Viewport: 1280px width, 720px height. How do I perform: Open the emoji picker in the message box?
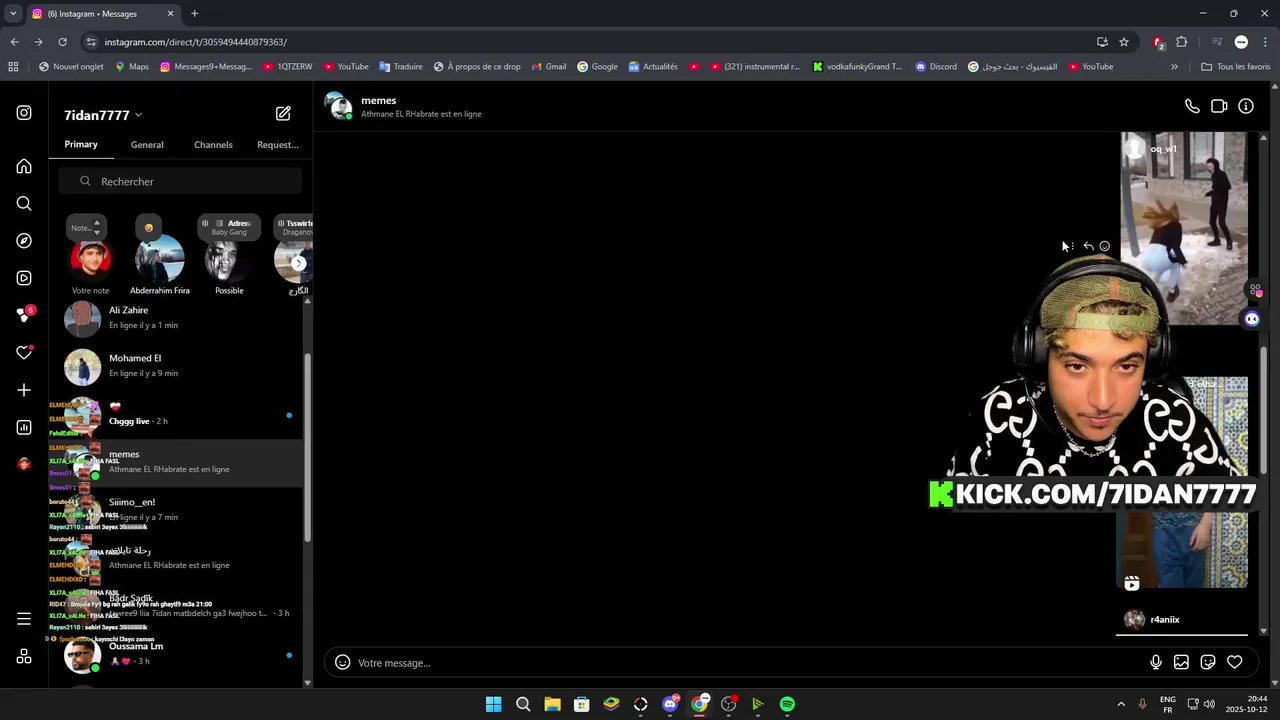click(342, 662)
